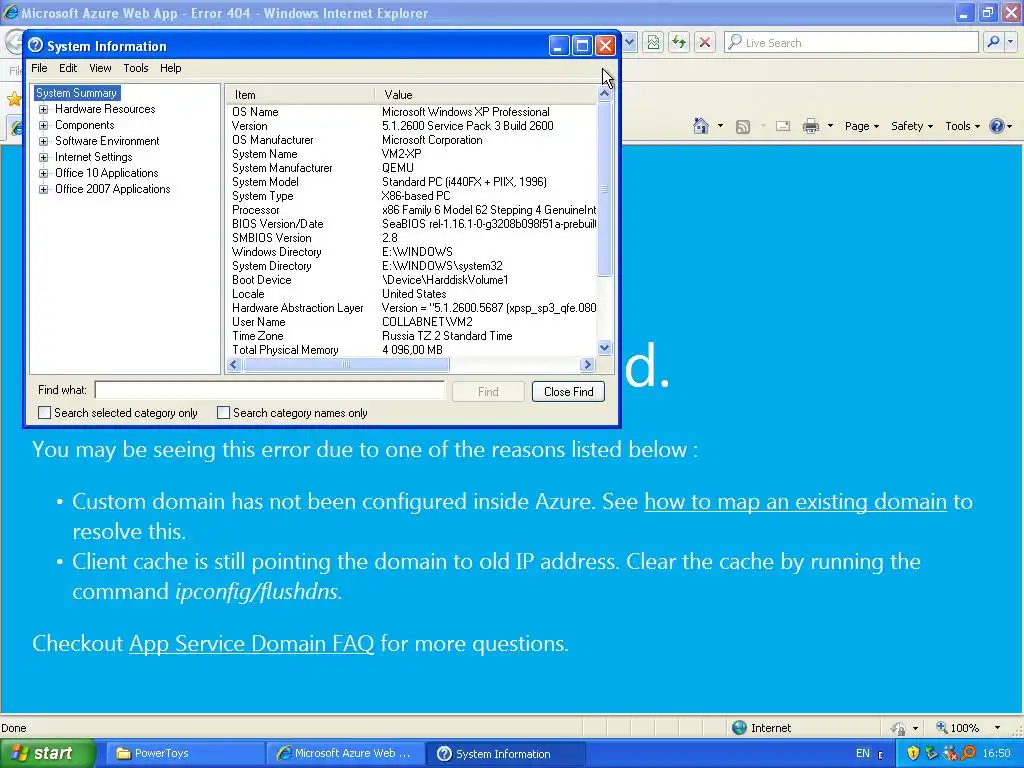
Task: Switch to the Microsoft Azure Web taskbar button
Action: pos(345,753)
